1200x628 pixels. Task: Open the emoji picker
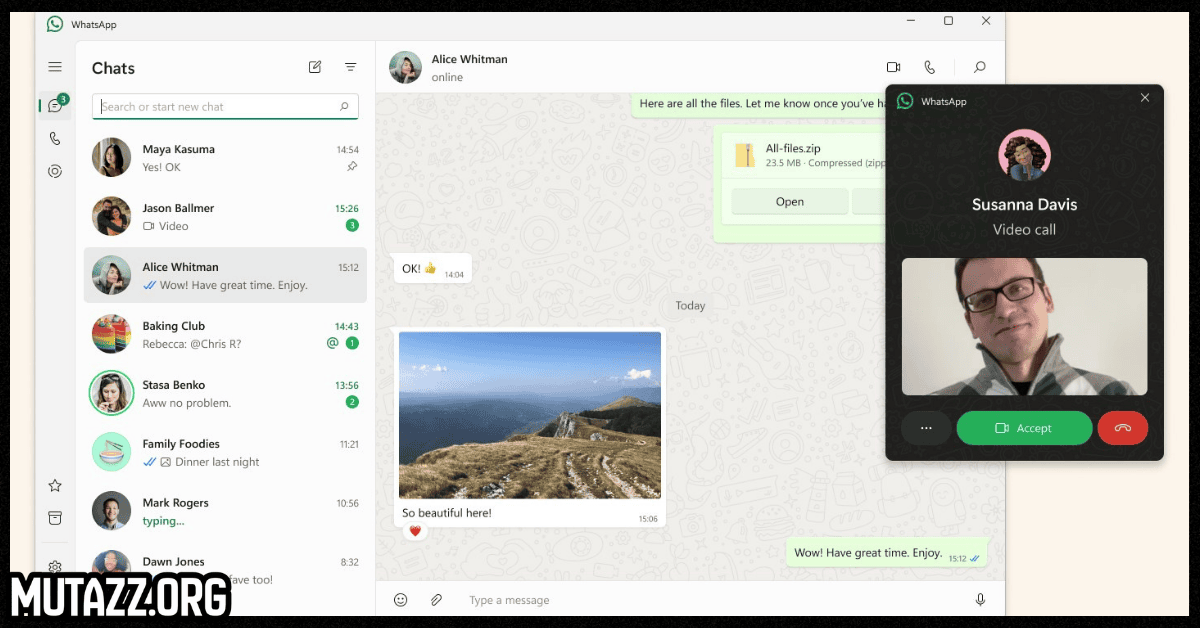click(x=400, y=600)
